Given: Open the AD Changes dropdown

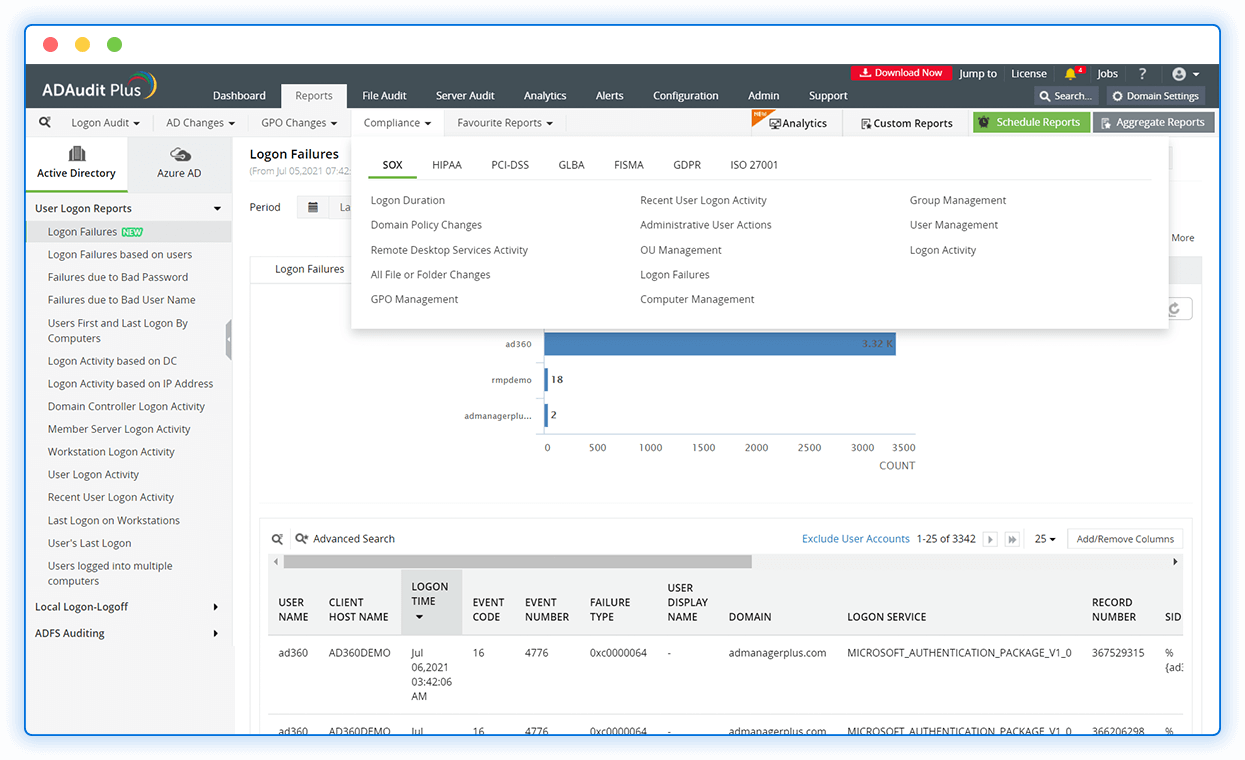Looking at the screenshot, I should tap(200, 123).
